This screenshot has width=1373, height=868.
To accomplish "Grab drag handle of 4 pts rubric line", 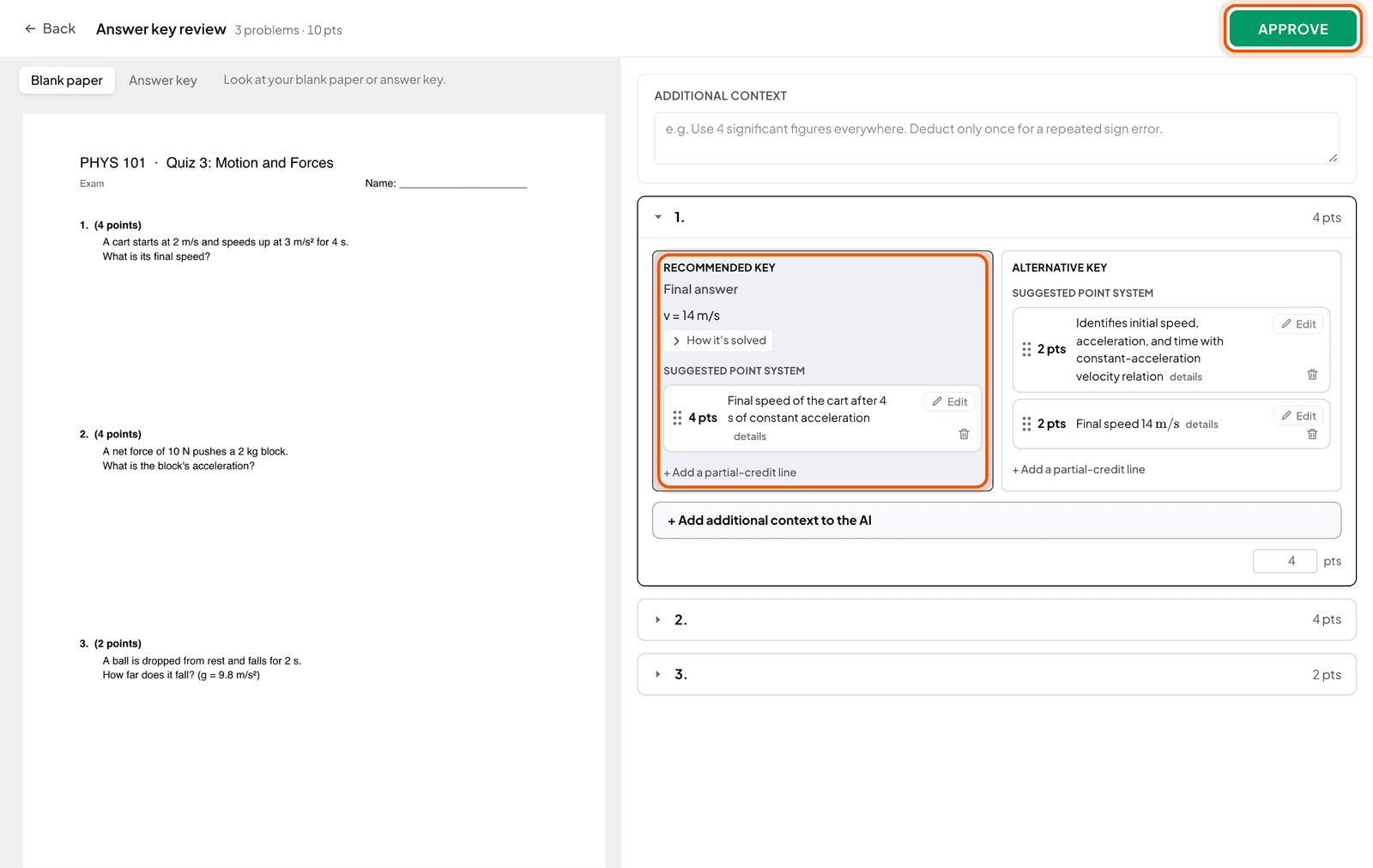I will [x=677, y=418].
